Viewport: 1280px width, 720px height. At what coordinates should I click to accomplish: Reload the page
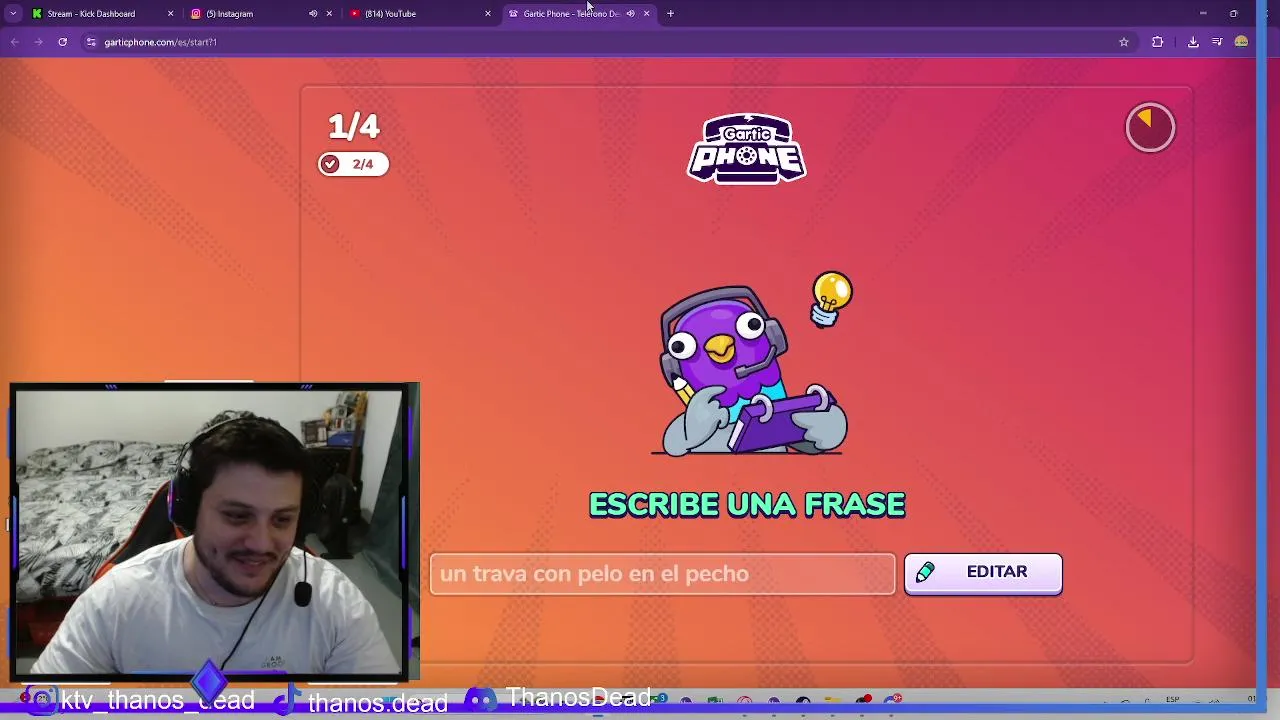[x=62, y=42]
